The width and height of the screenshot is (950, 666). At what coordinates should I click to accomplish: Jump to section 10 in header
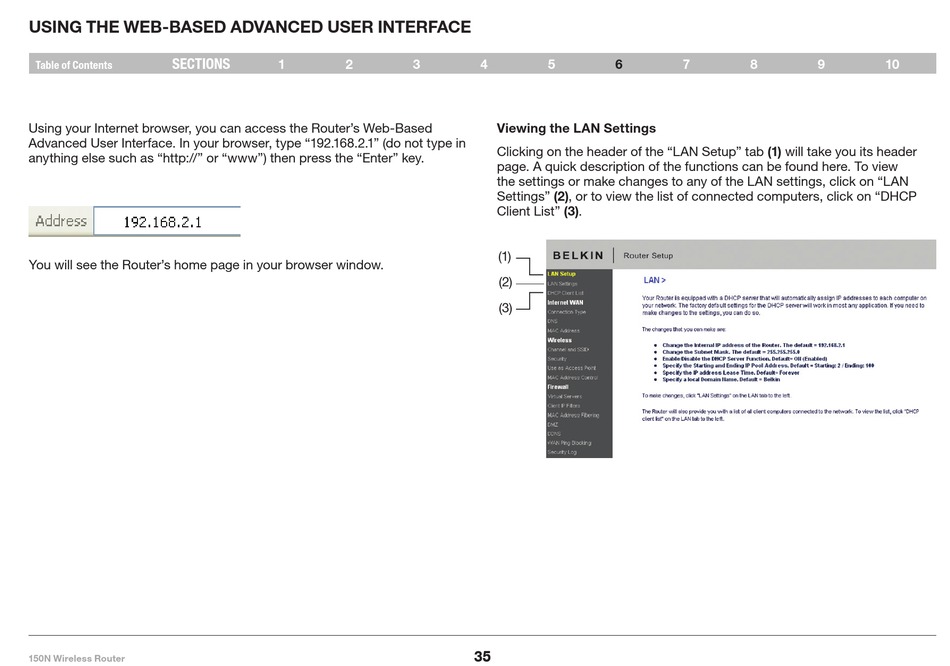892,64
